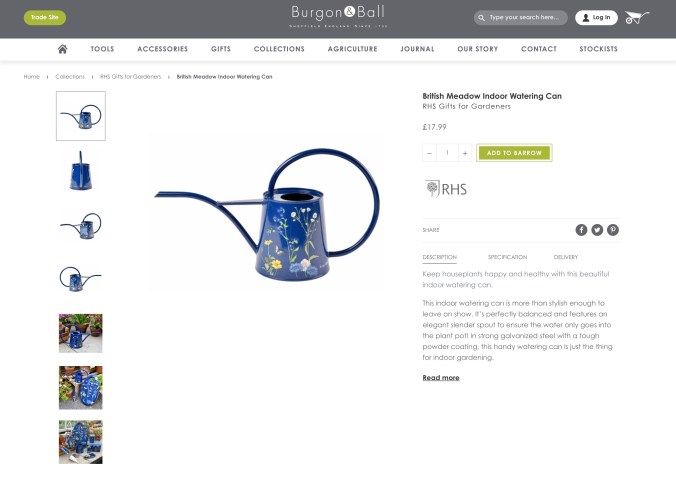Open RHS Gifts for Gardeners breadcrumb
676x493 pixels.
(x=131, y=77)
